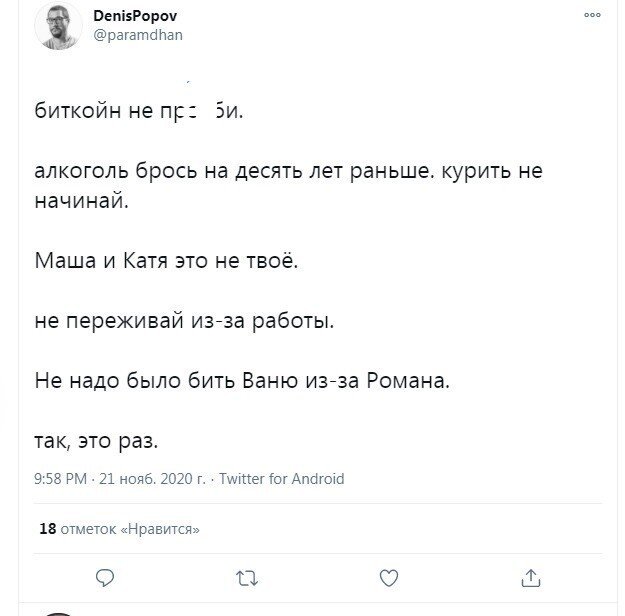Open DenisPopov's profile picture

58,25
